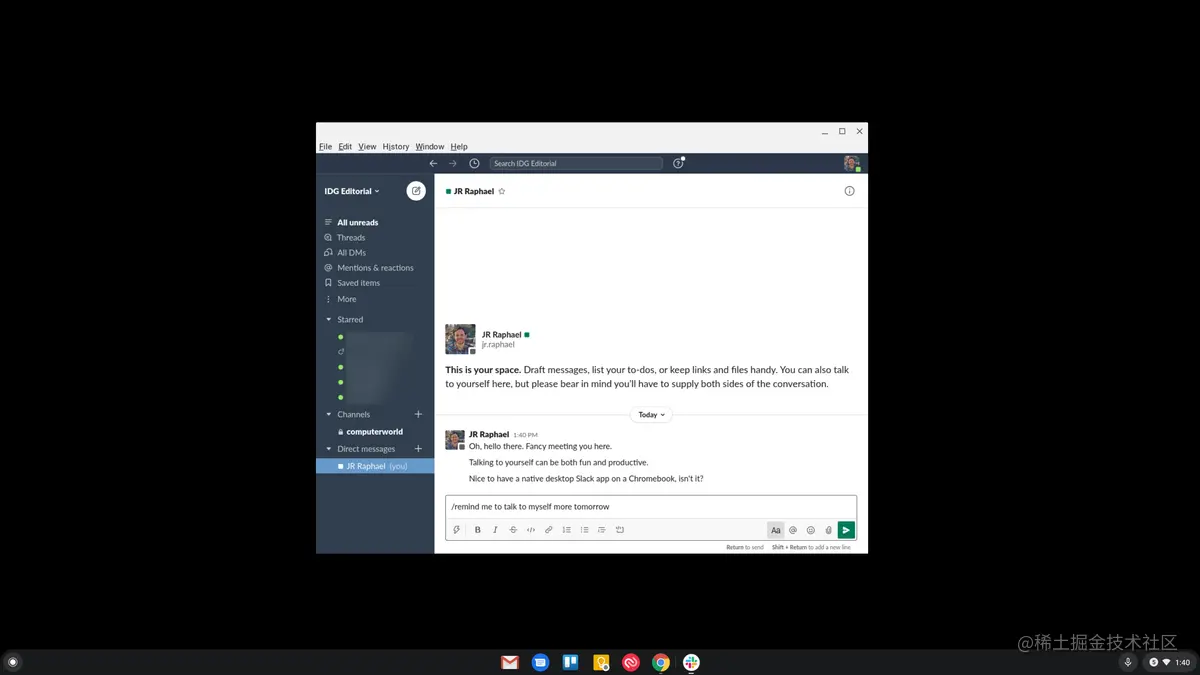
Task: Open the computerworld channel
Action: tap(375, 432)
